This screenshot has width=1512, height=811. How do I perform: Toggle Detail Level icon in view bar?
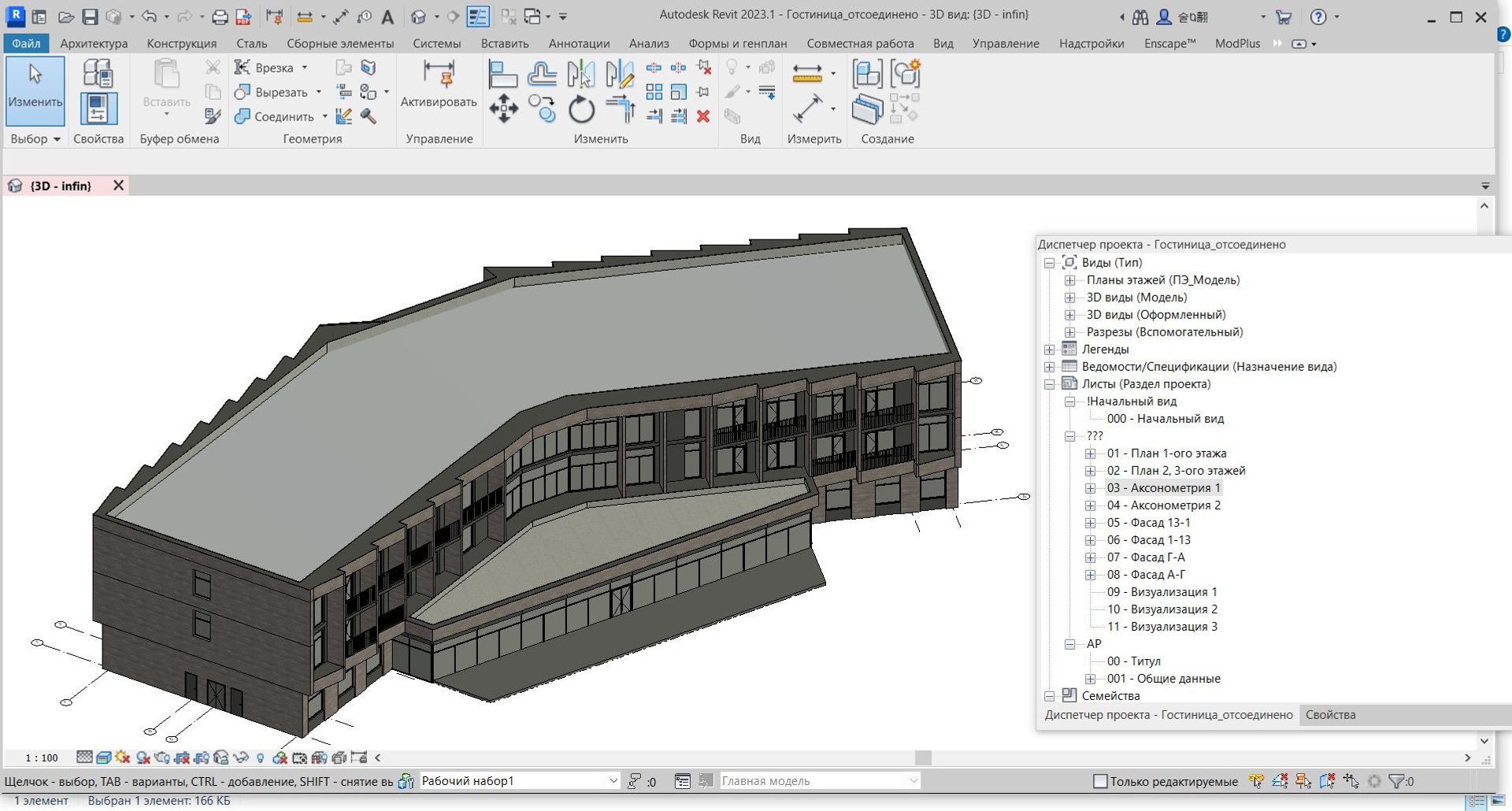84,757
